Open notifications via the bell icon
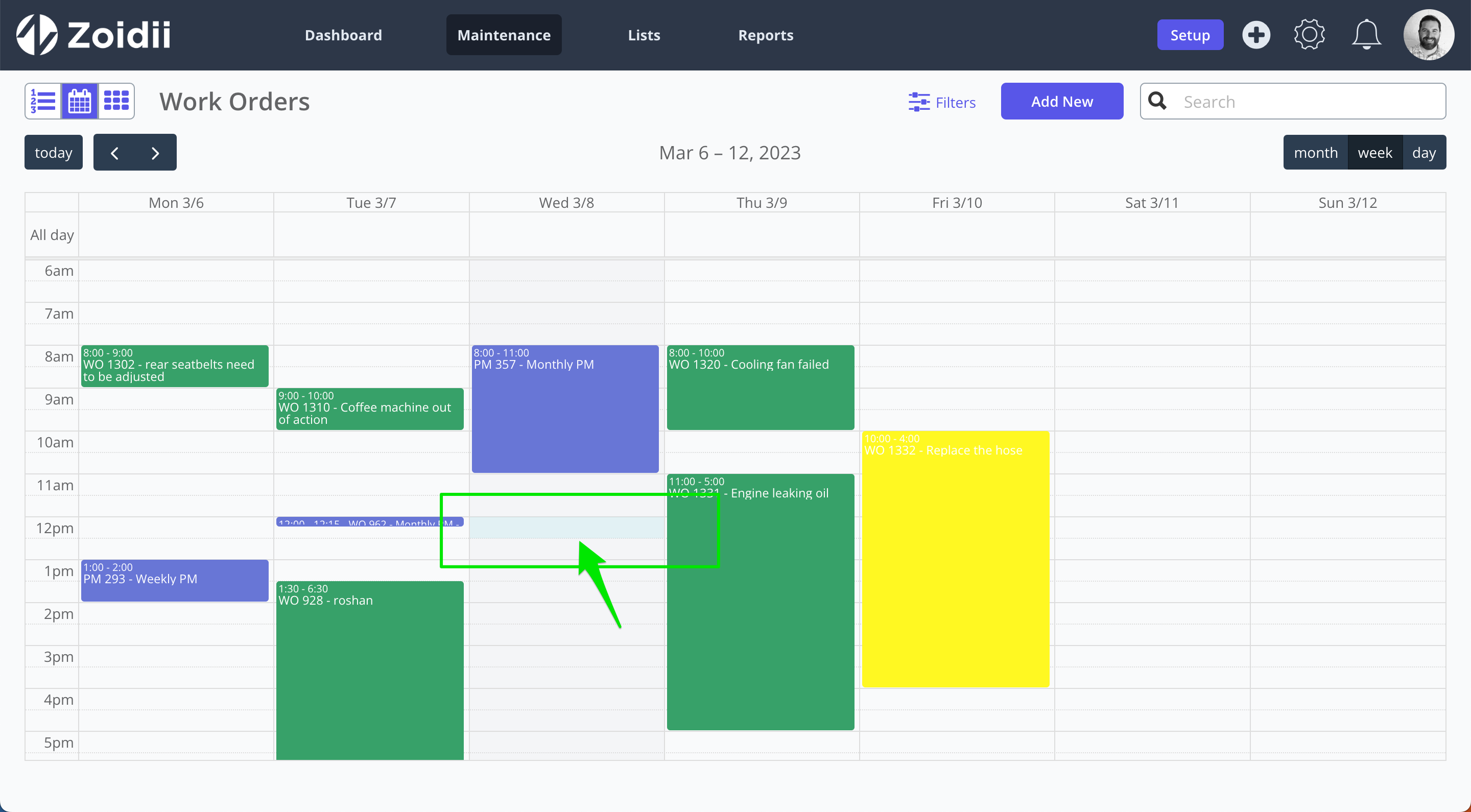Screen dimensions: 1471x812 [1366, 34]
